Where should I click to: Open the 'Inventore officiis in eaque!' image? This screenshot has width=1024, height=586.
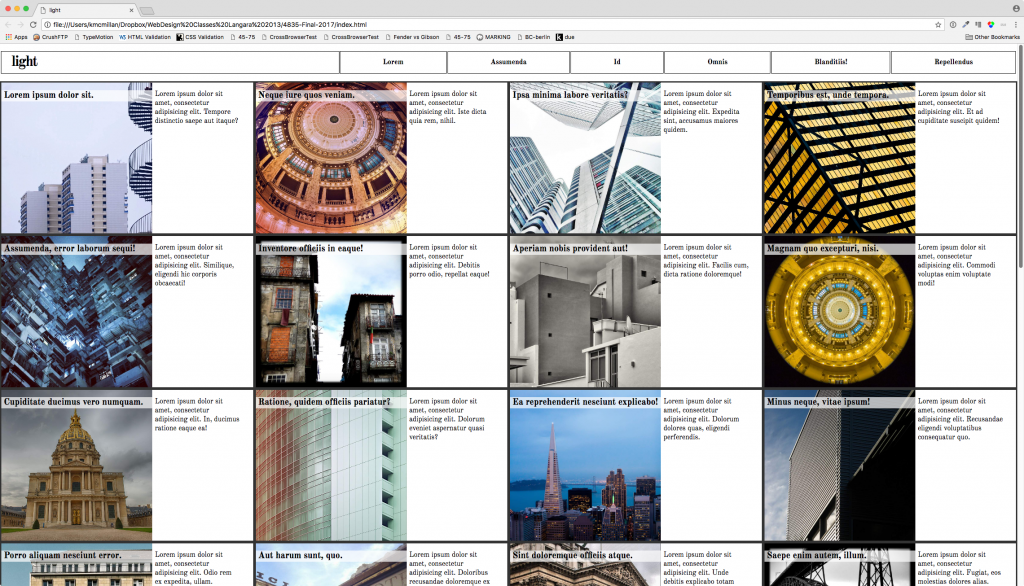[331, 312]
